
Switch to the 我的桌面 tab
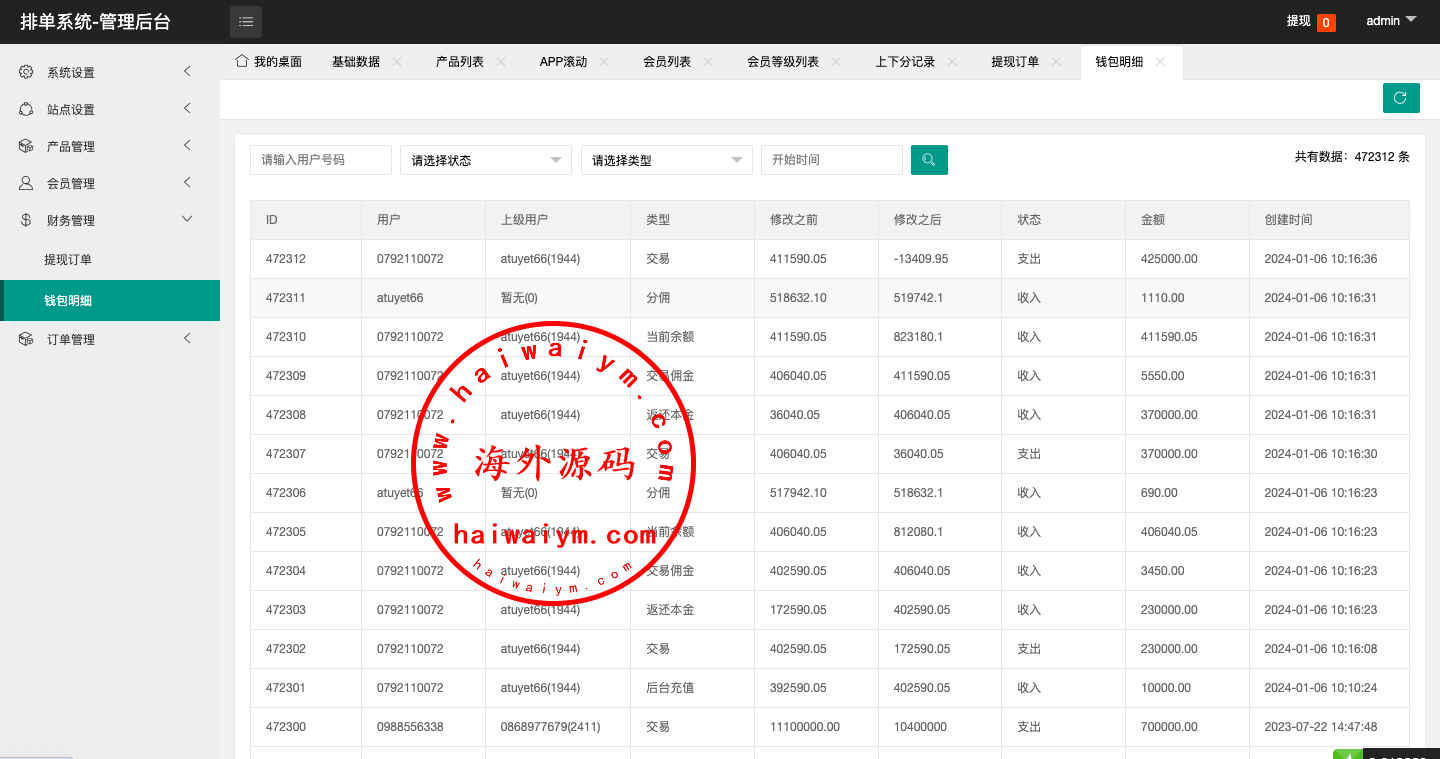[269, 62]
